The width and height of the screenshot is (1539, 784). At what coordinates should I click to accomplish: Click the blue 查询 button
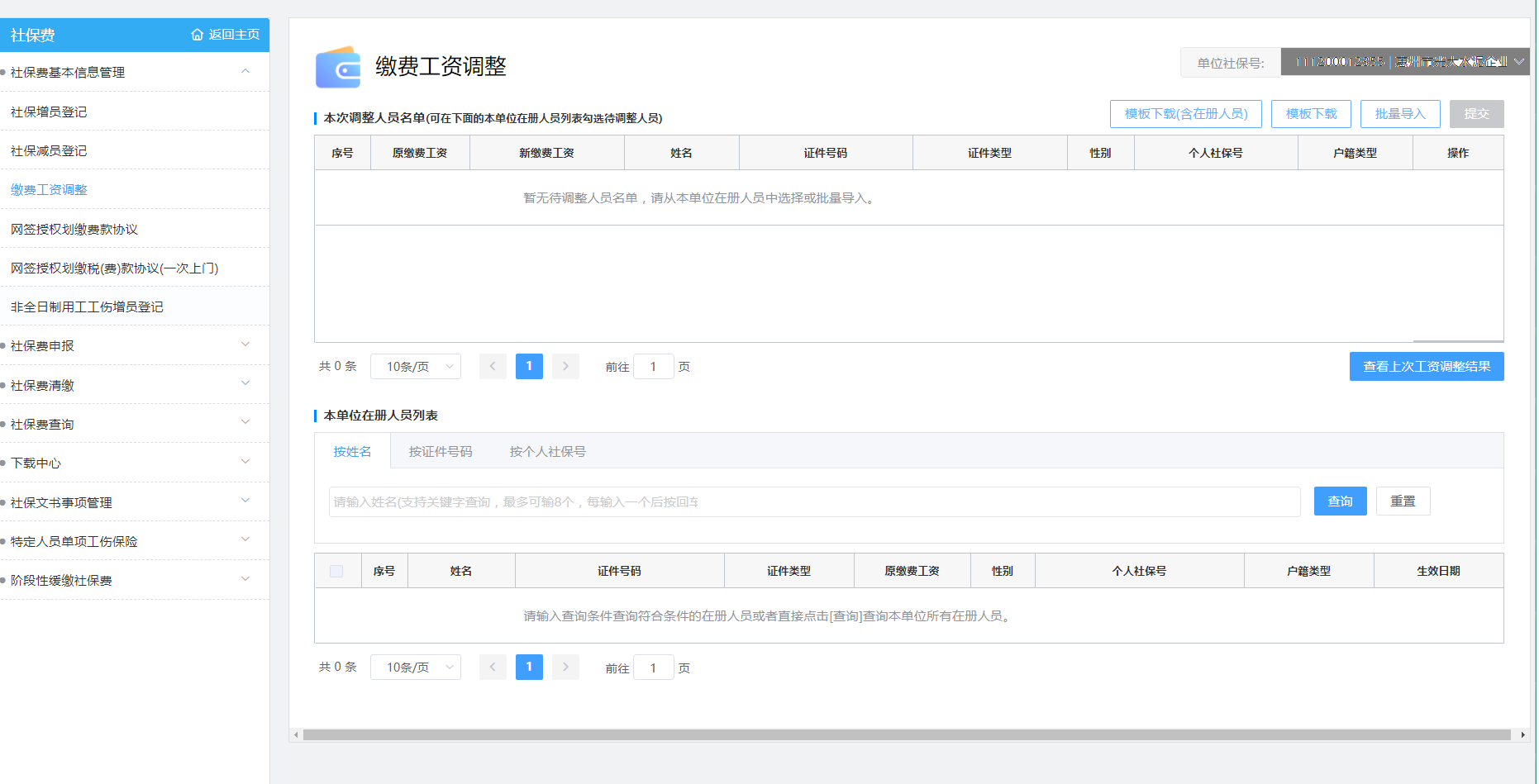pyautogui.click(x=1339, y=501)
